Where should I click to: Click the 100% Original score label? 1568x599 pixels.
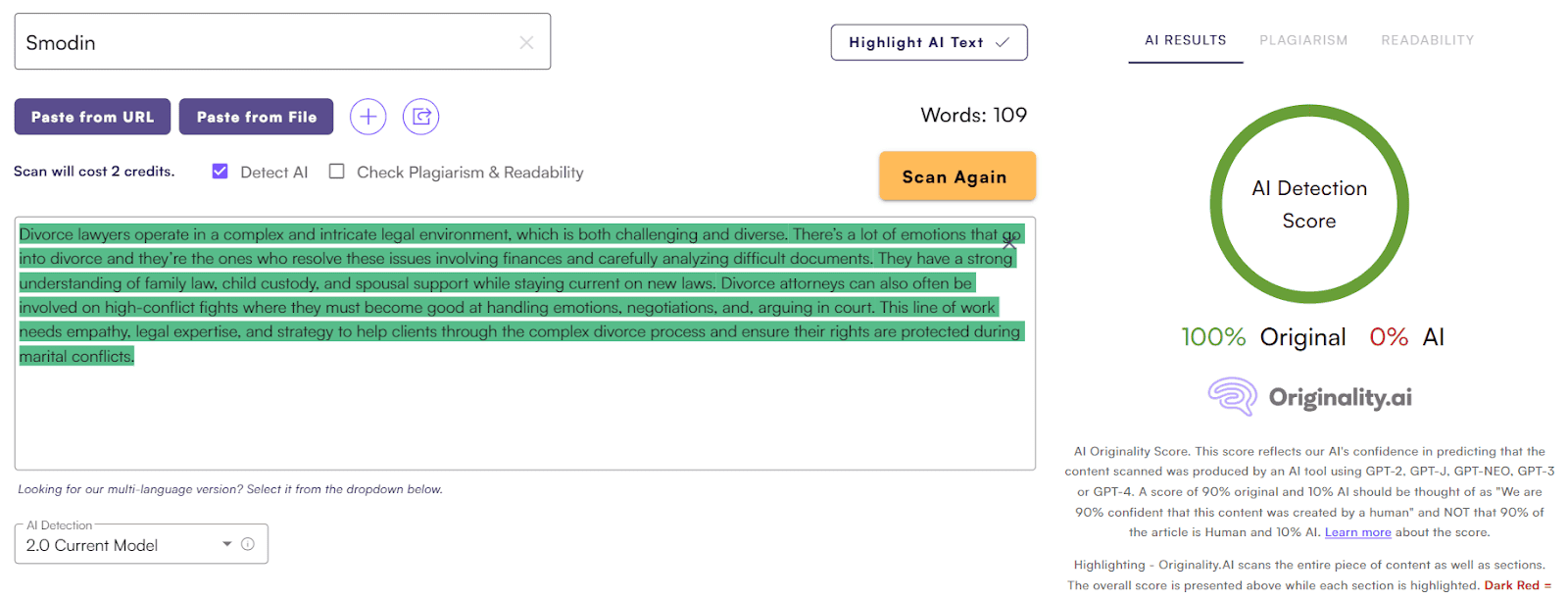tap(1263, 337)
